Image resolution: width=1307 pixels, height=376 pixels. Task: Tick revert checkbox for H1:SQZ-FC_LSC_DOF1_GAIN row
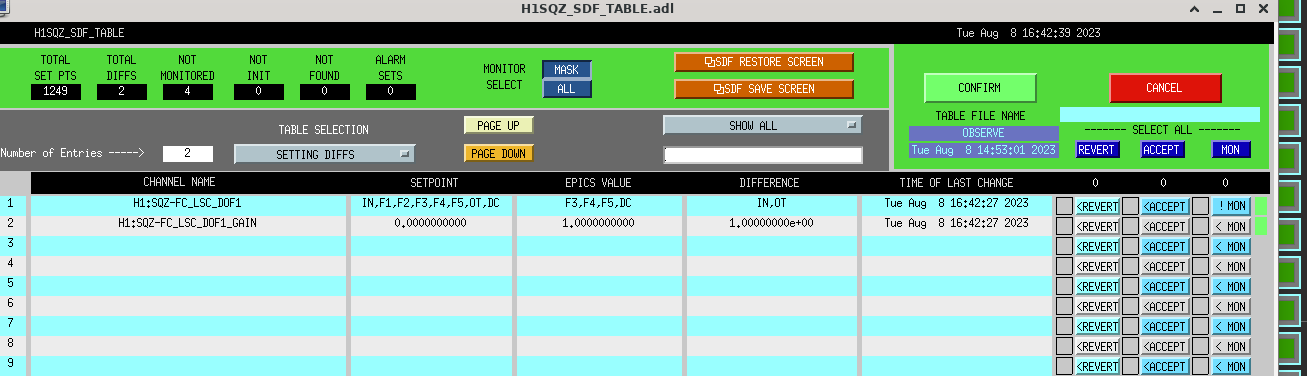point(1064,226)
